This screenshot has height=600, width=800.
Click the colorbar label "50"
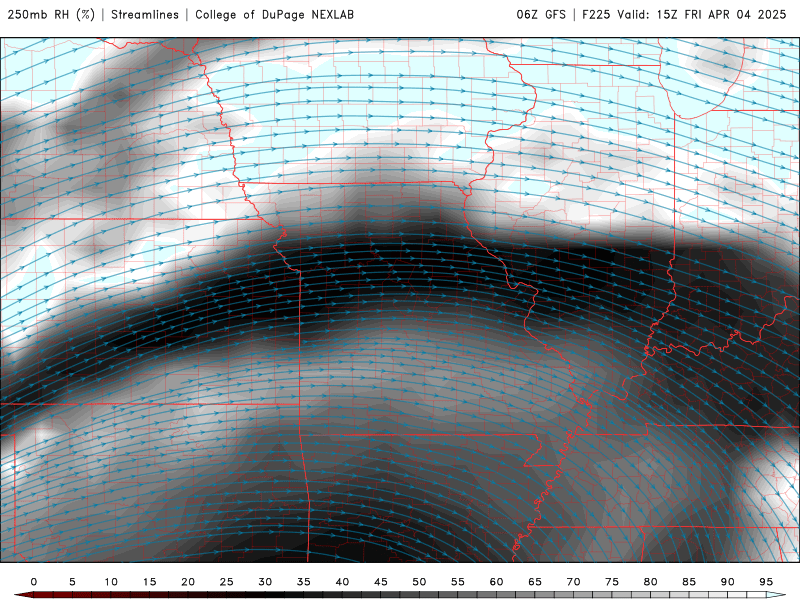pos(419,582)
